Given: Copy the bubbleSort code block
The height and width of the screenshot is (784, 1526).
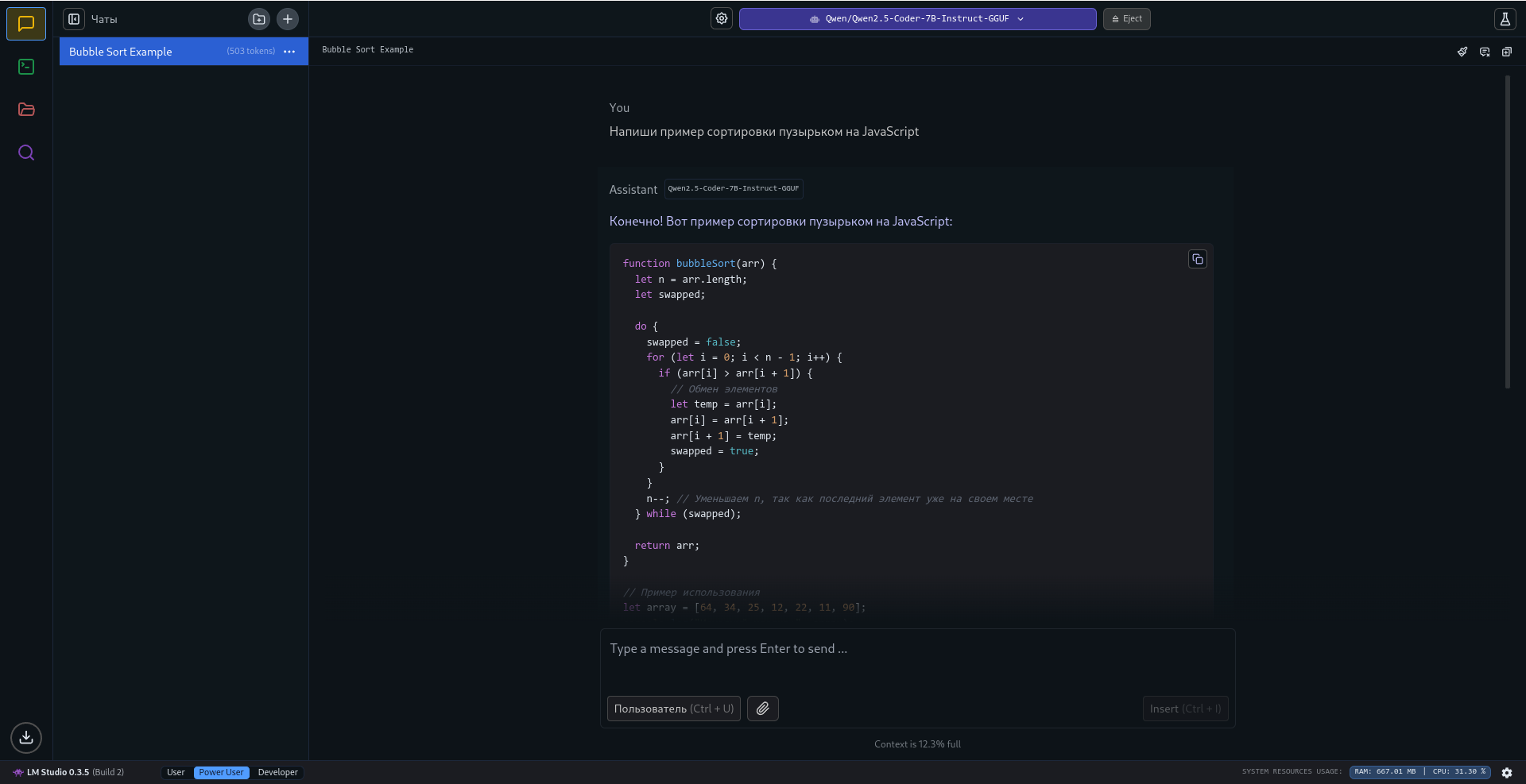Looking at the screenshot, I should (1197, 259).
